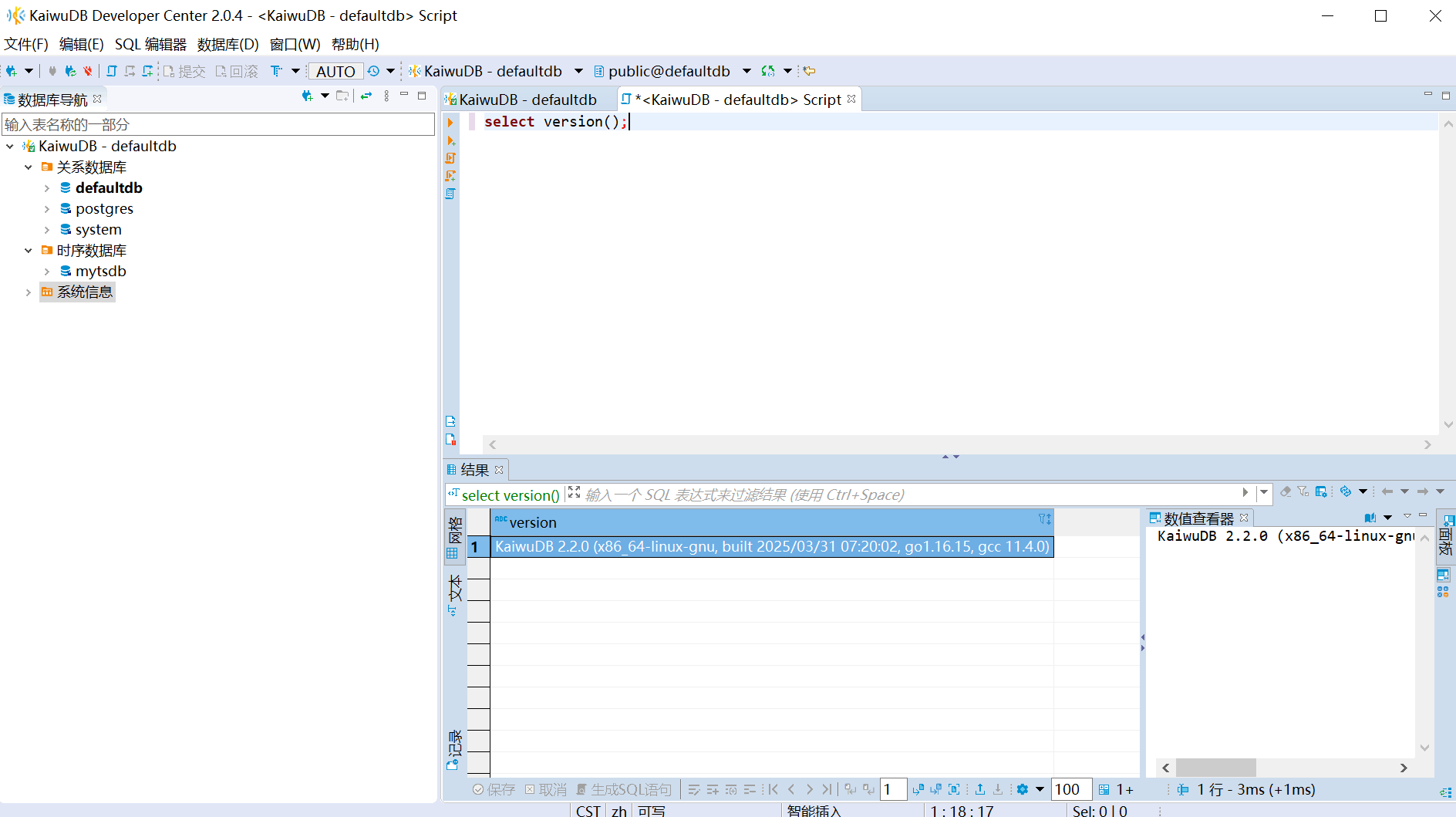1456x817 pixels.
Task: Click the version column header
Action: (x=772, y=522)
